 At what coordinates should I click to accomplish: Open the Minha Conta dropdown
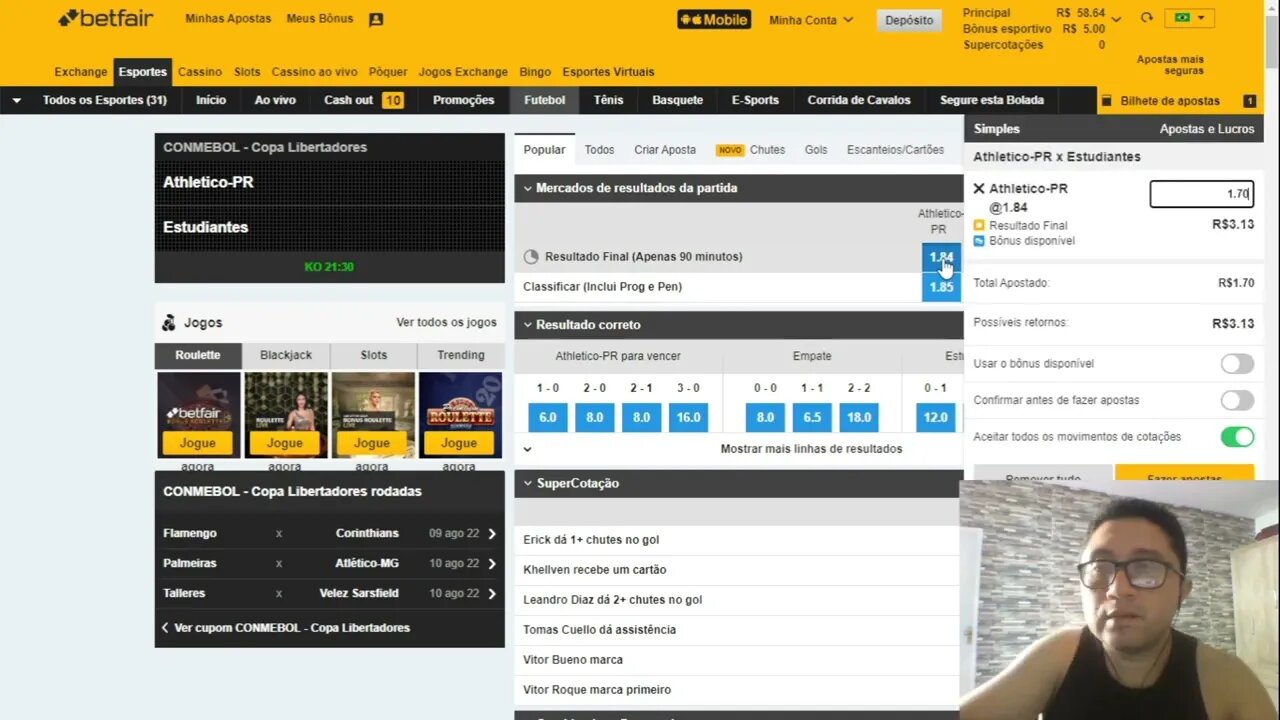click(811, 20)
